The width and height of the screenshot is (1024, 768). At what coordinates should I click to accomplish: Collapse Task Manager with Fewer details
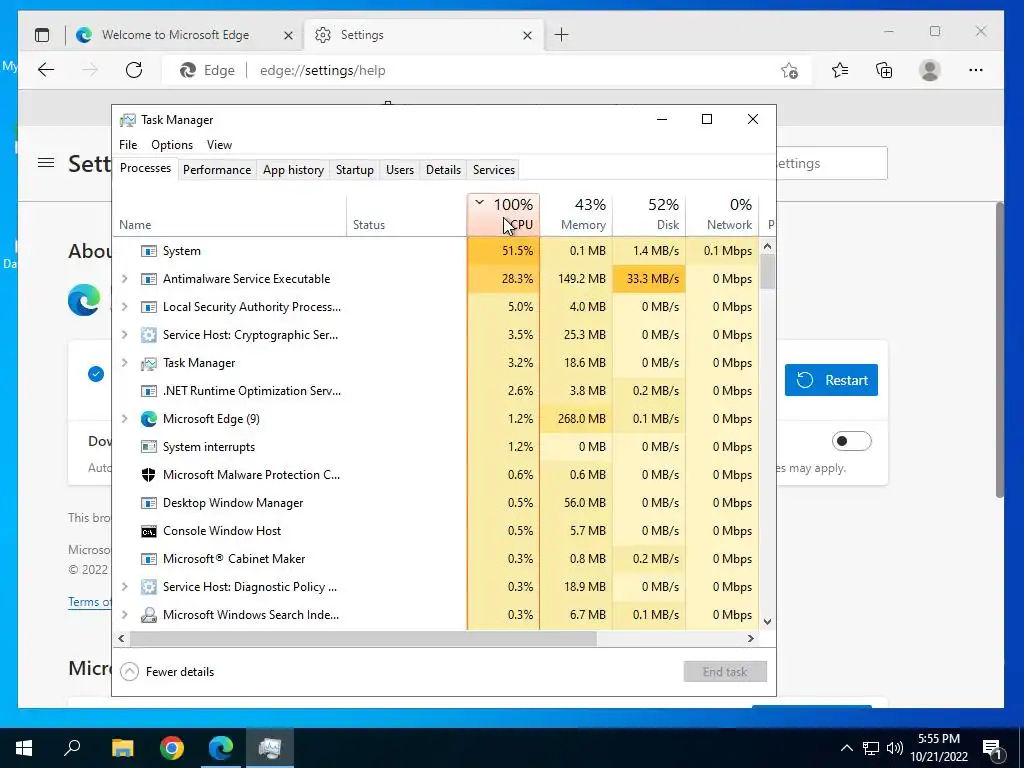167,671
